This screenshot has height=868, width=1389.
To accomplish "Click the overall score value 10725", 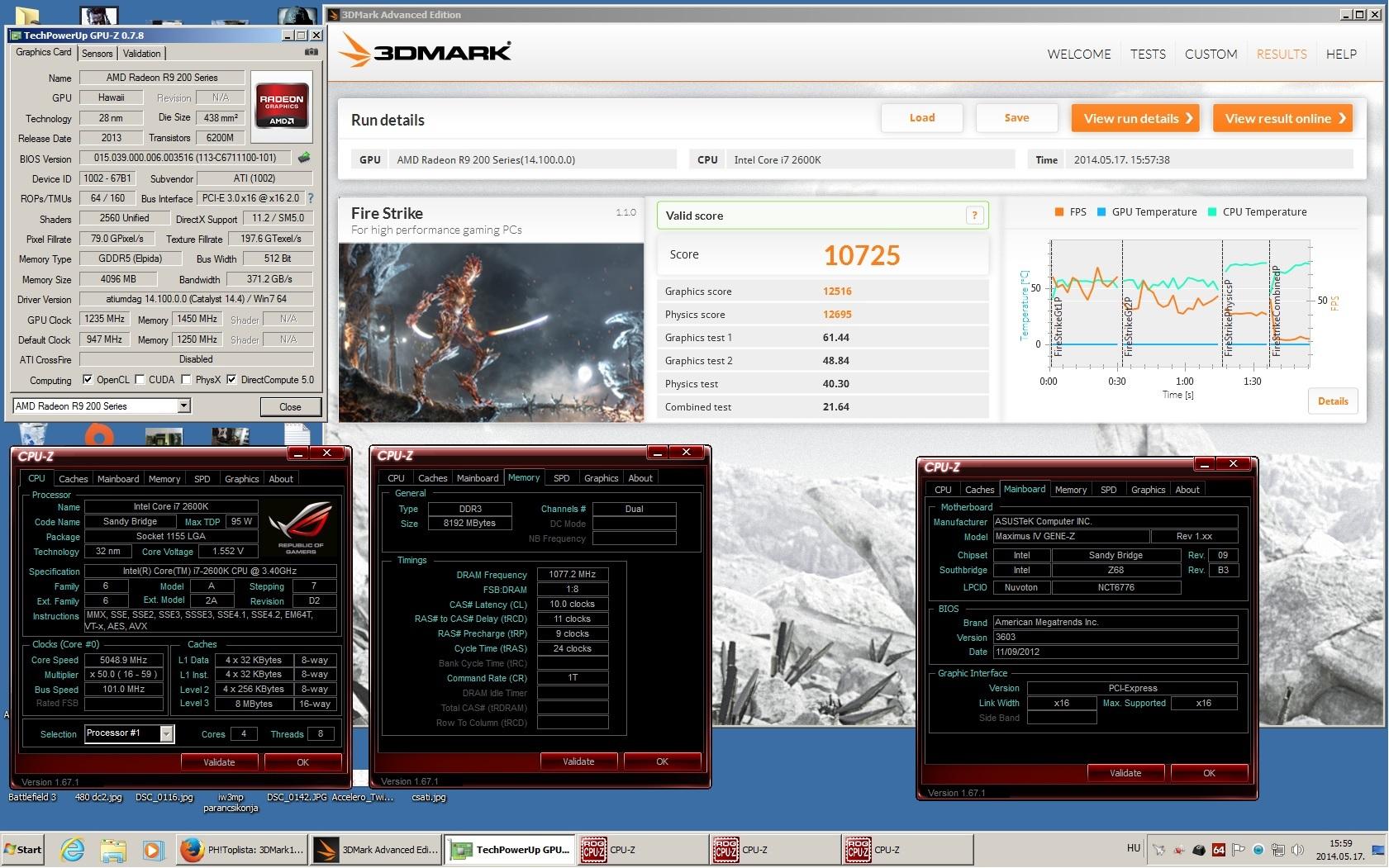I will click(861, 255).
